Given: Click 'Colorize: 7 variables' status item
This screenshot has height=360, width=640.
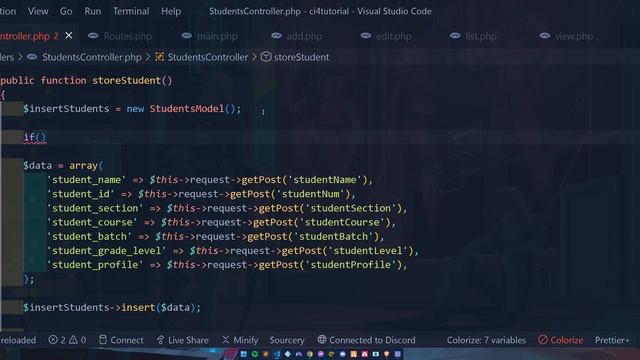Looking at the screenshot, I should pyautogui.click(x=486, y=340).
